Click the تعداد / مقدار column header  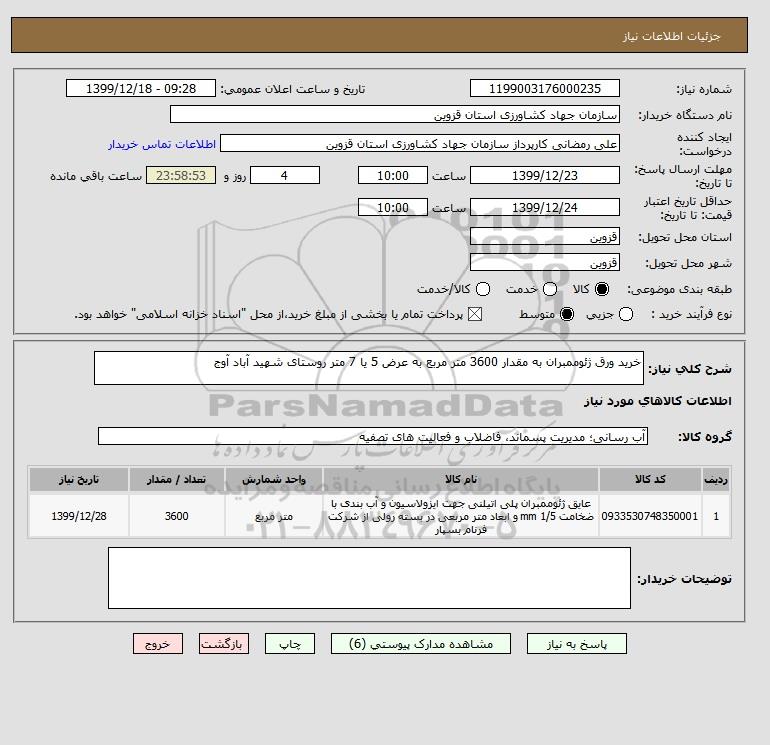pos(177,479)
